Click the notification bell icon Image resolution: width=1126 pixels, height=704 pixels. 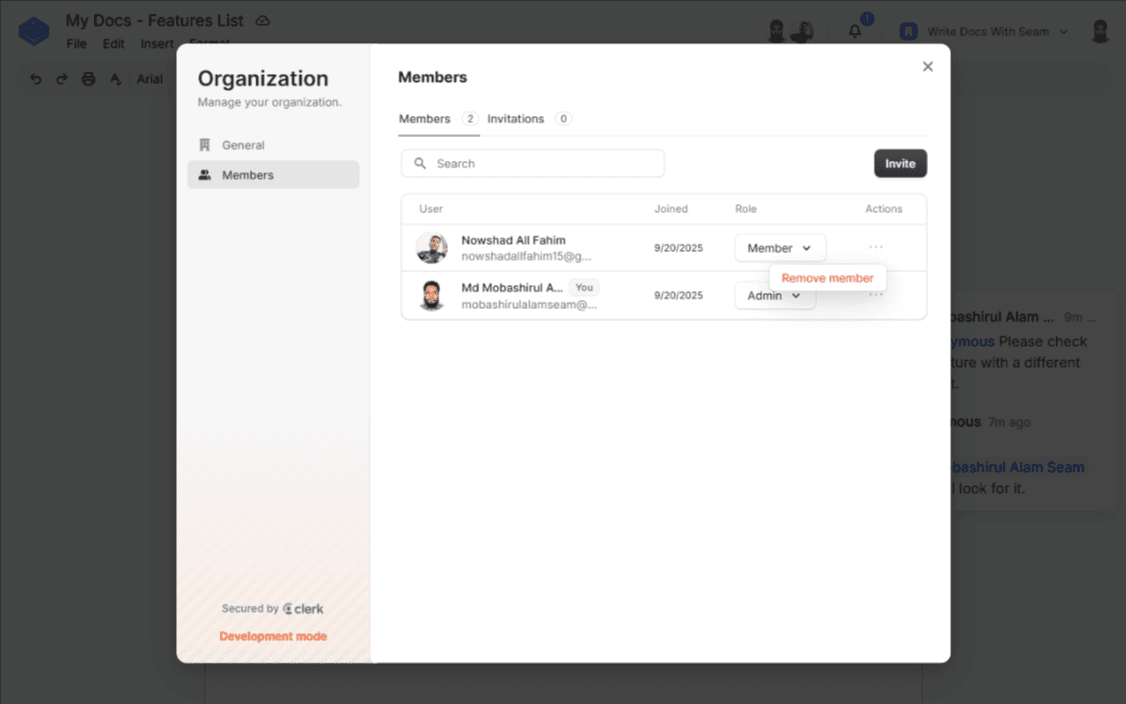[855, 31]
